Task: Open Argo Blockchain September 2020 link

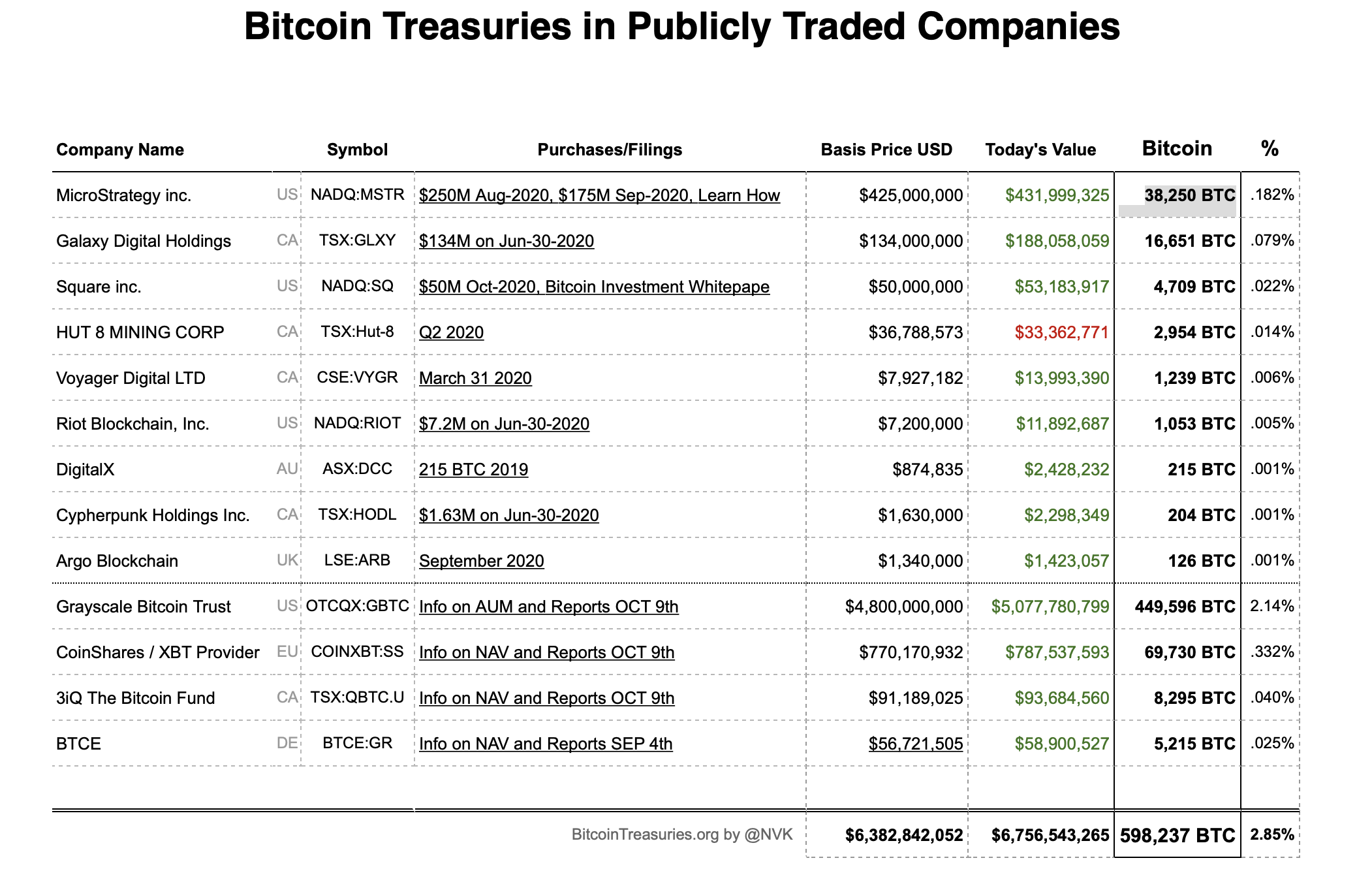Action: (x=481, y=561)
